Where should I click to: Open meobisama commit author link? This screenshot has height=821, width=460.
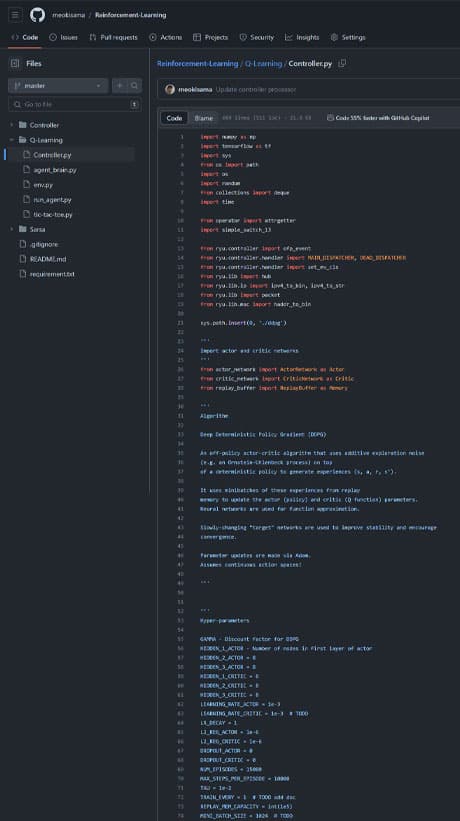coord(195,90)
